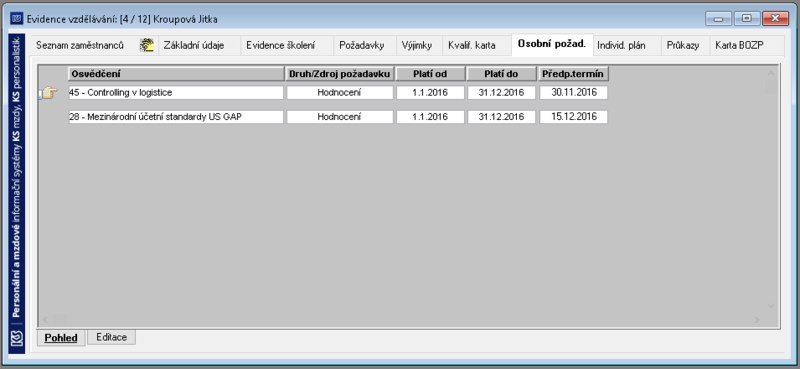Click the horizontal scrollbar right arrow
The width and height of the screenshot is (800, 369).
[x=757, y=320]
